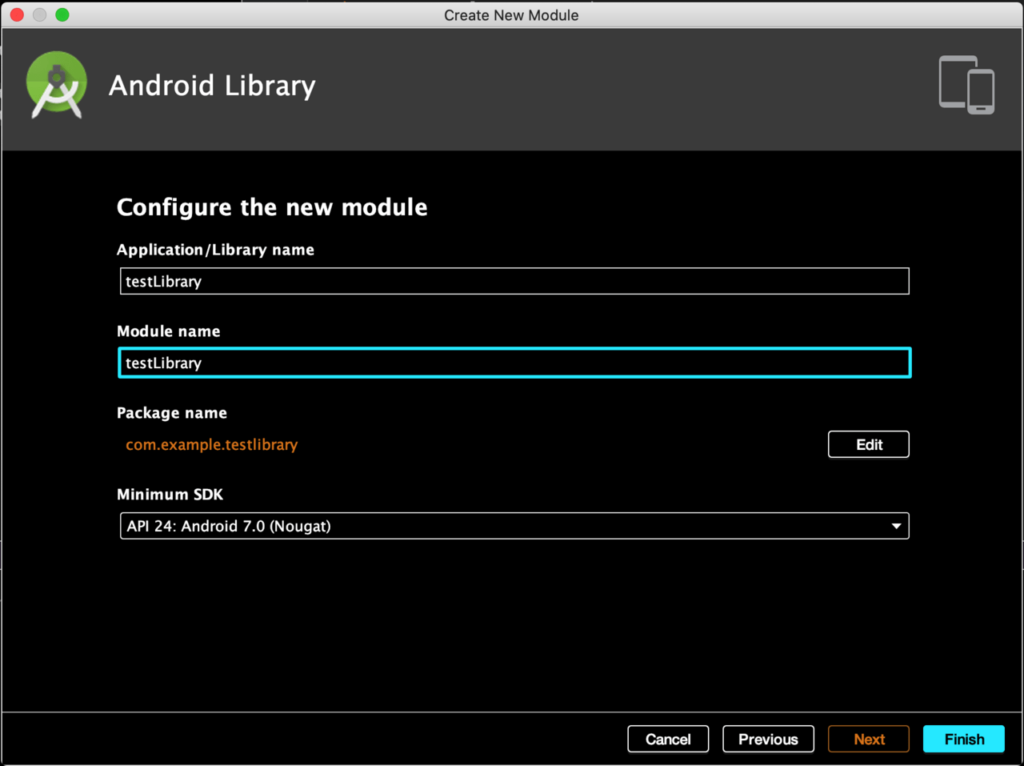Image resolution: width=1024 pixels, height=766 pixels.
Task: Proceed with the Next button
Action: tap(869, 739)
